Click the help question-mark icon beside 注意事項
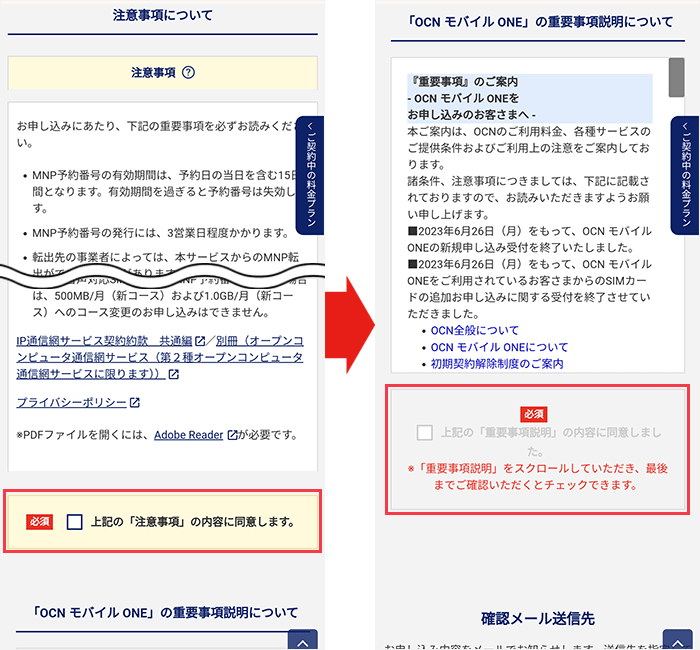The height and width of the screenshot is (650, 700). point(188,72)
